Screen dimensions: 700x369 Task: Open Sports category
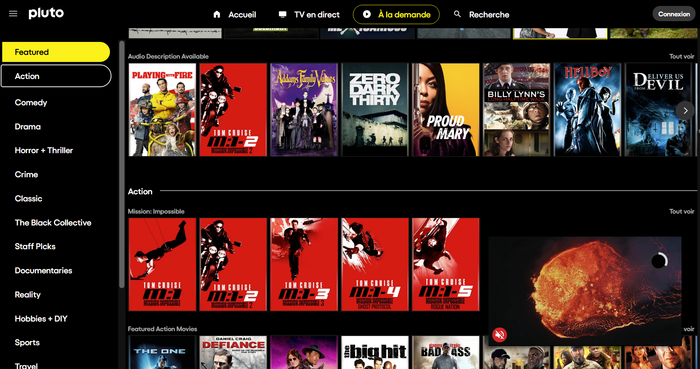point(27,343)
